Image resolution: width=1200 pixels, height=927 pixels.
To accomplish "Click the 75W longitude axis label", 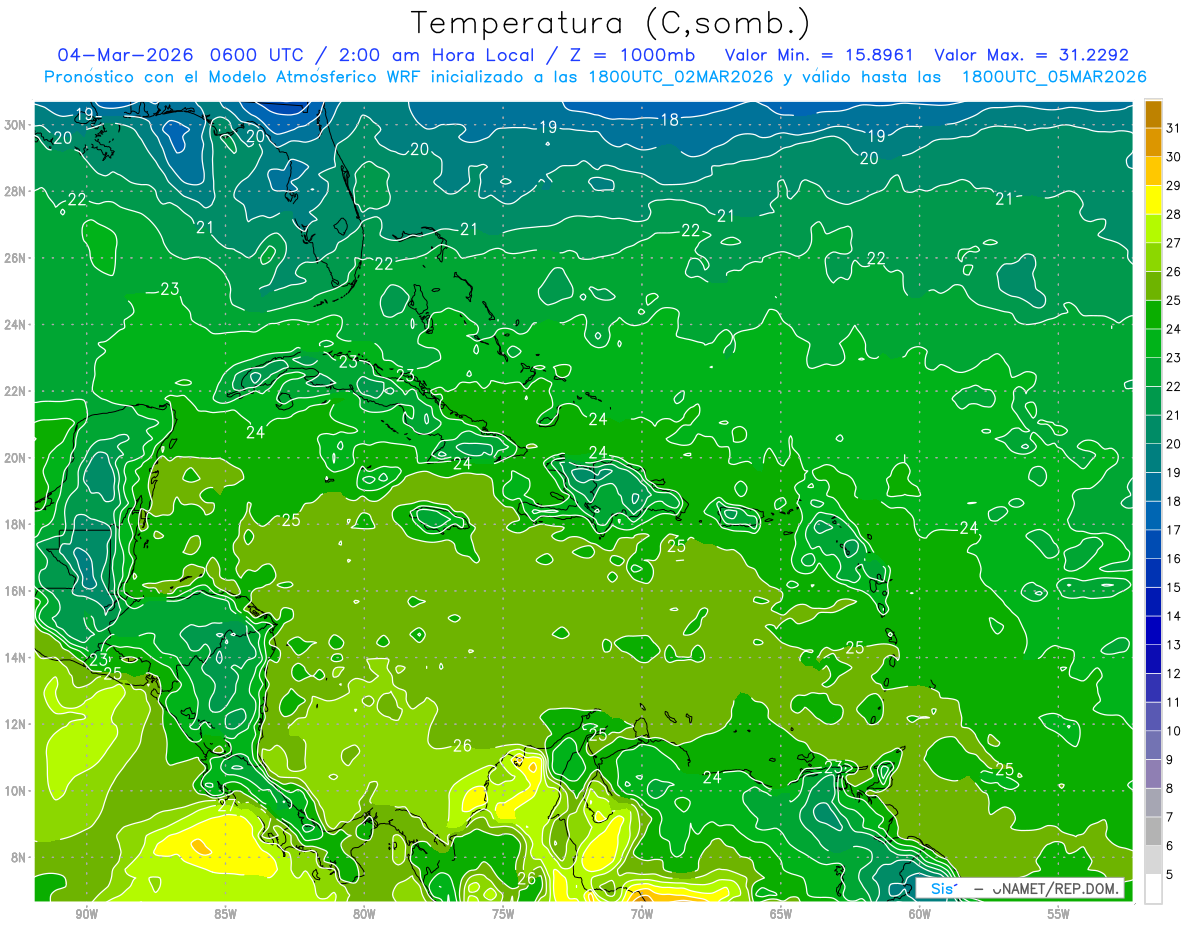I will click(x=503, y=914).
